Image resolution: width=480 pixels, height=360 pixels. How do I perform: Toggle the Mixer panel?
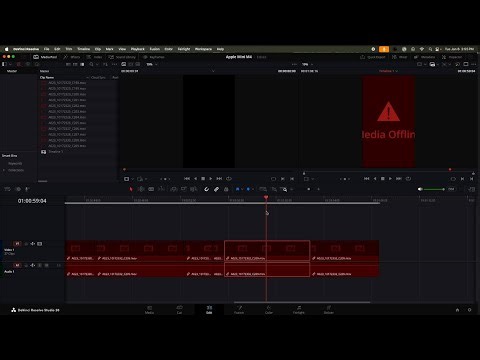(399, 57)
